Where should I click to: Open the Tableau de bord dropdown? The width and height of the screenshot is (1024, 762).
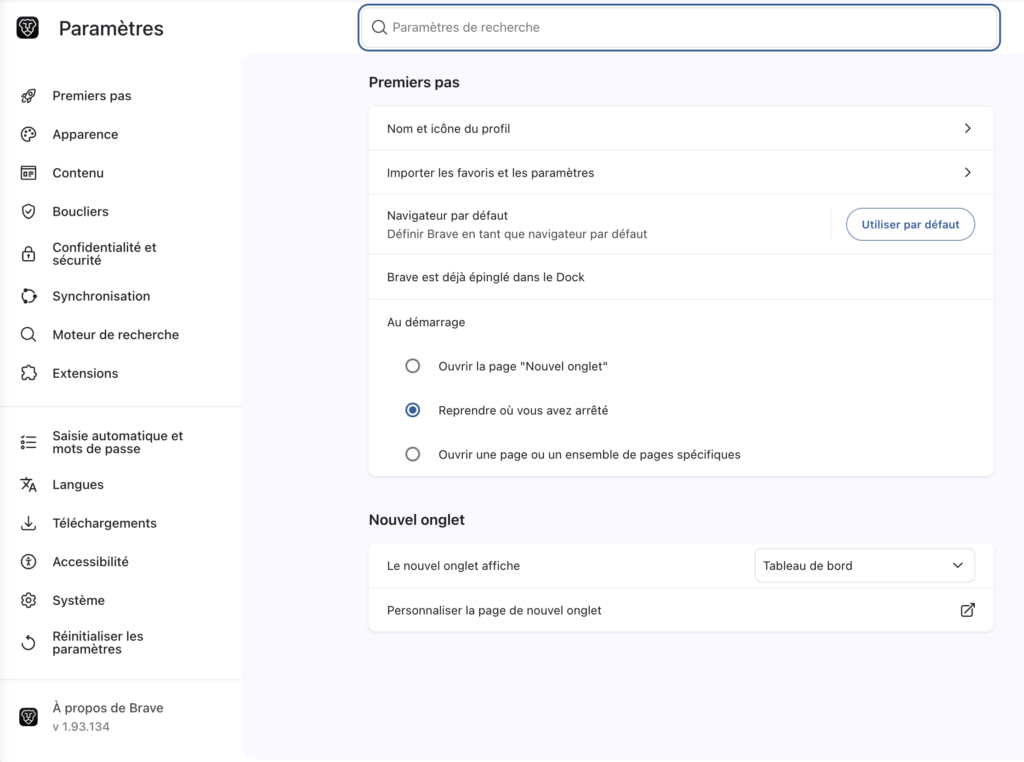[865, 565]
